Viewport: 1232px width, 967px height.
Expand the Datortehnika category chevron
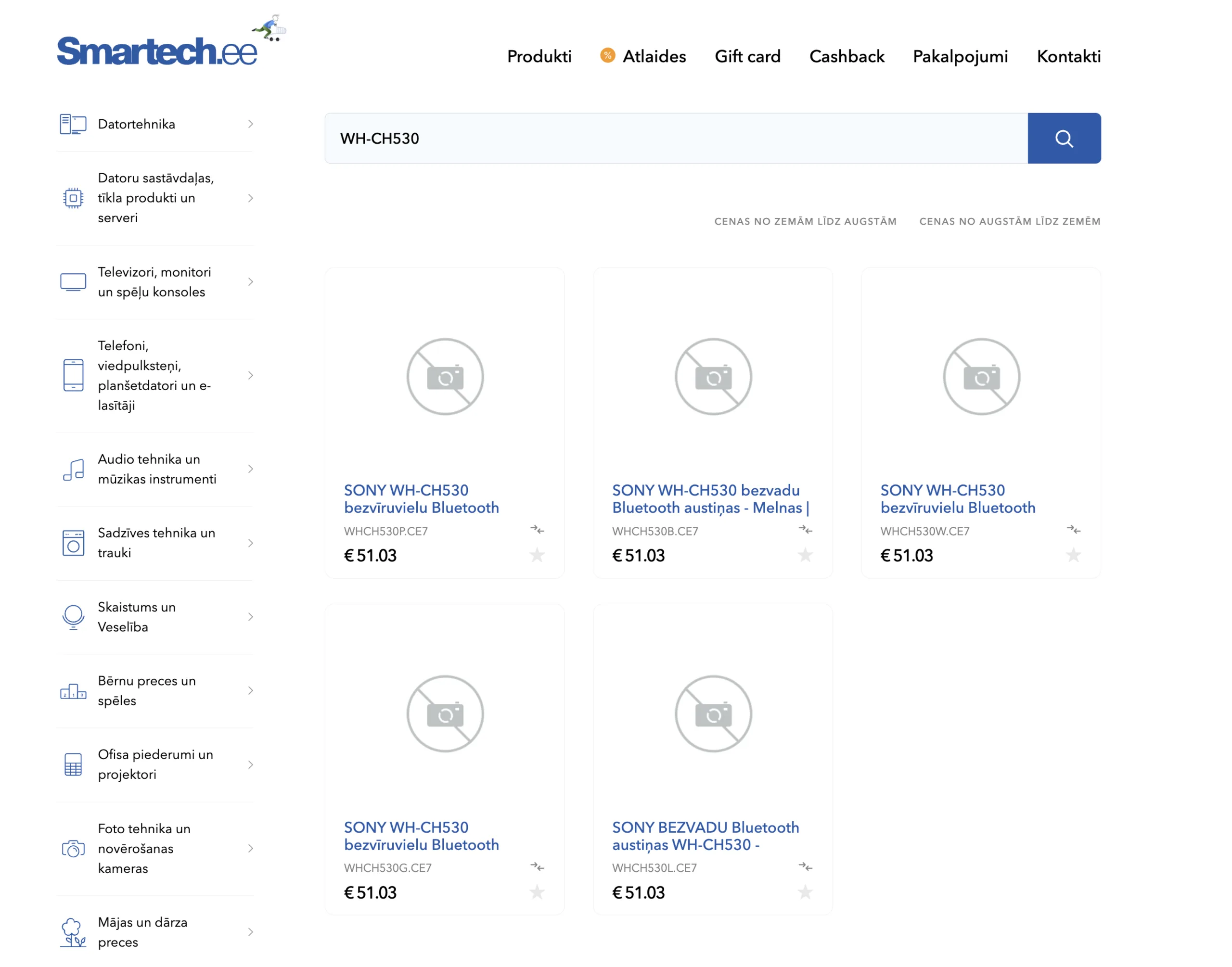tap(250, 124)
